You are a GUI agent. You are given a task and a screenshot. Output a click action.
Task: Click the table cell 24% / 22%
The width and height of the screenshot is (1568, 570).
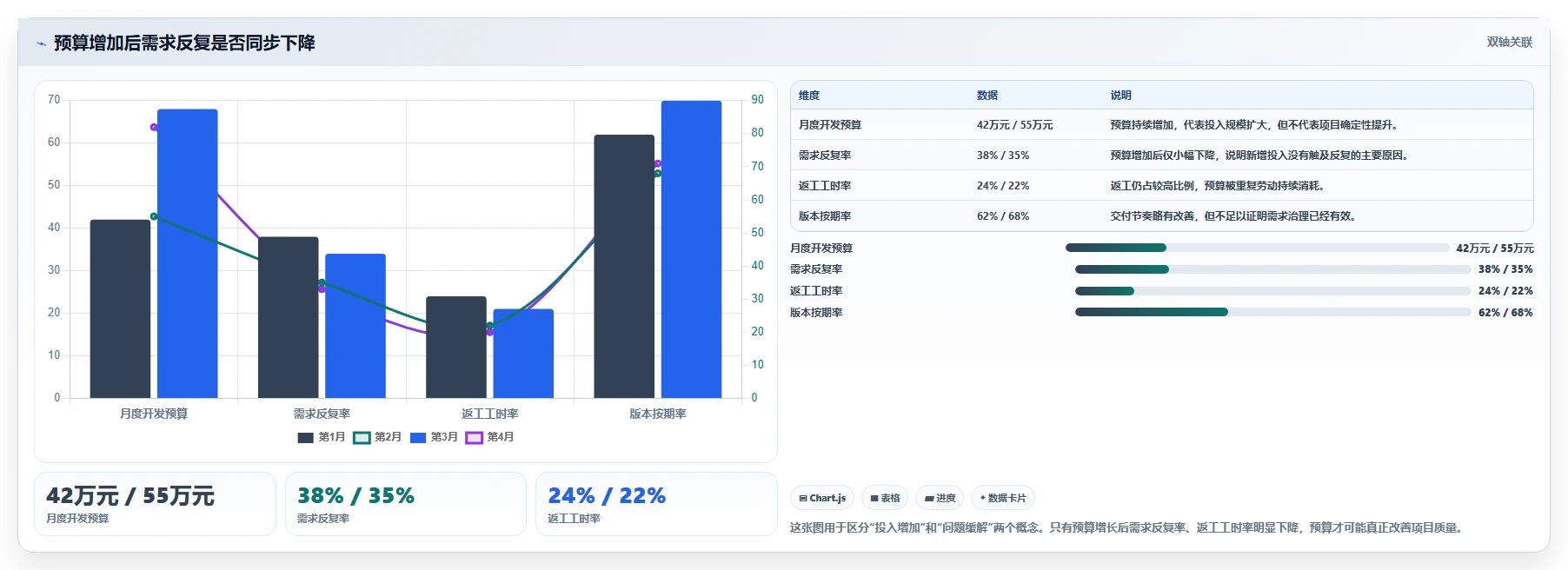(x=1003, y=186)
